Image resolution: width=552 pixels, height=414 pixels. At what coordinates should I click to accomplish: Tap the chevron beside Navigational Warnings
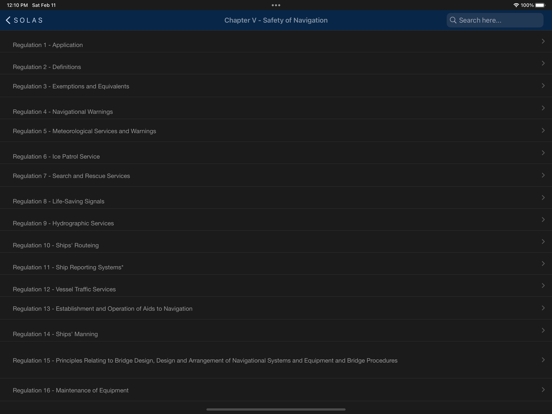coord(543,108)
